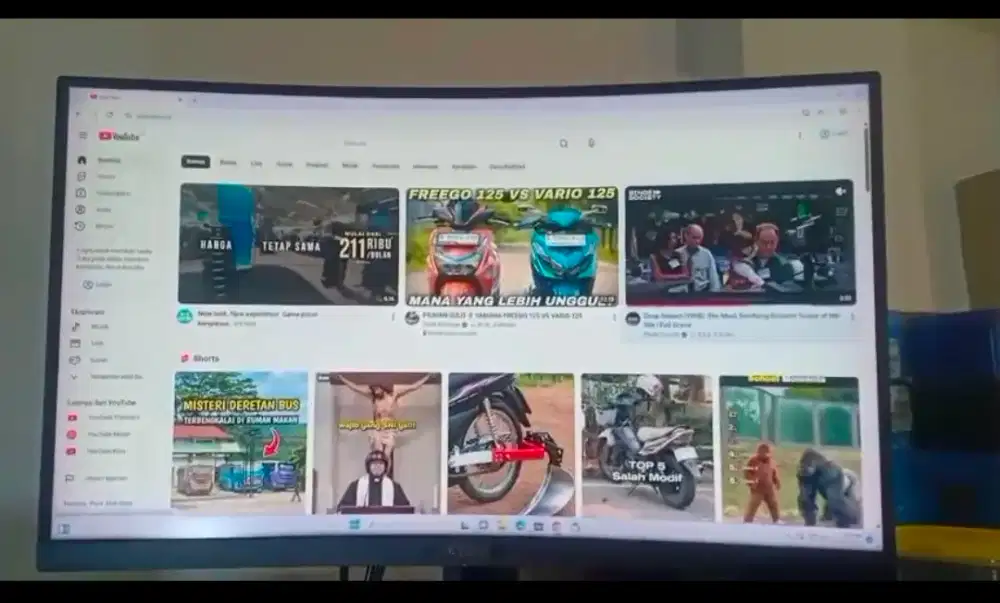Open YouTube Kids in the sidebar
1000x603 pixels.
[98, 451]
